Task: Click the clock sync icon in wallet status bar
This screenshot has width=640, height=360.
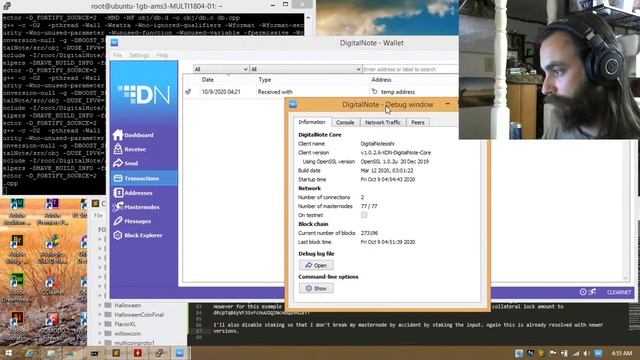Action: pyautogui.click(x=583, y=292)
